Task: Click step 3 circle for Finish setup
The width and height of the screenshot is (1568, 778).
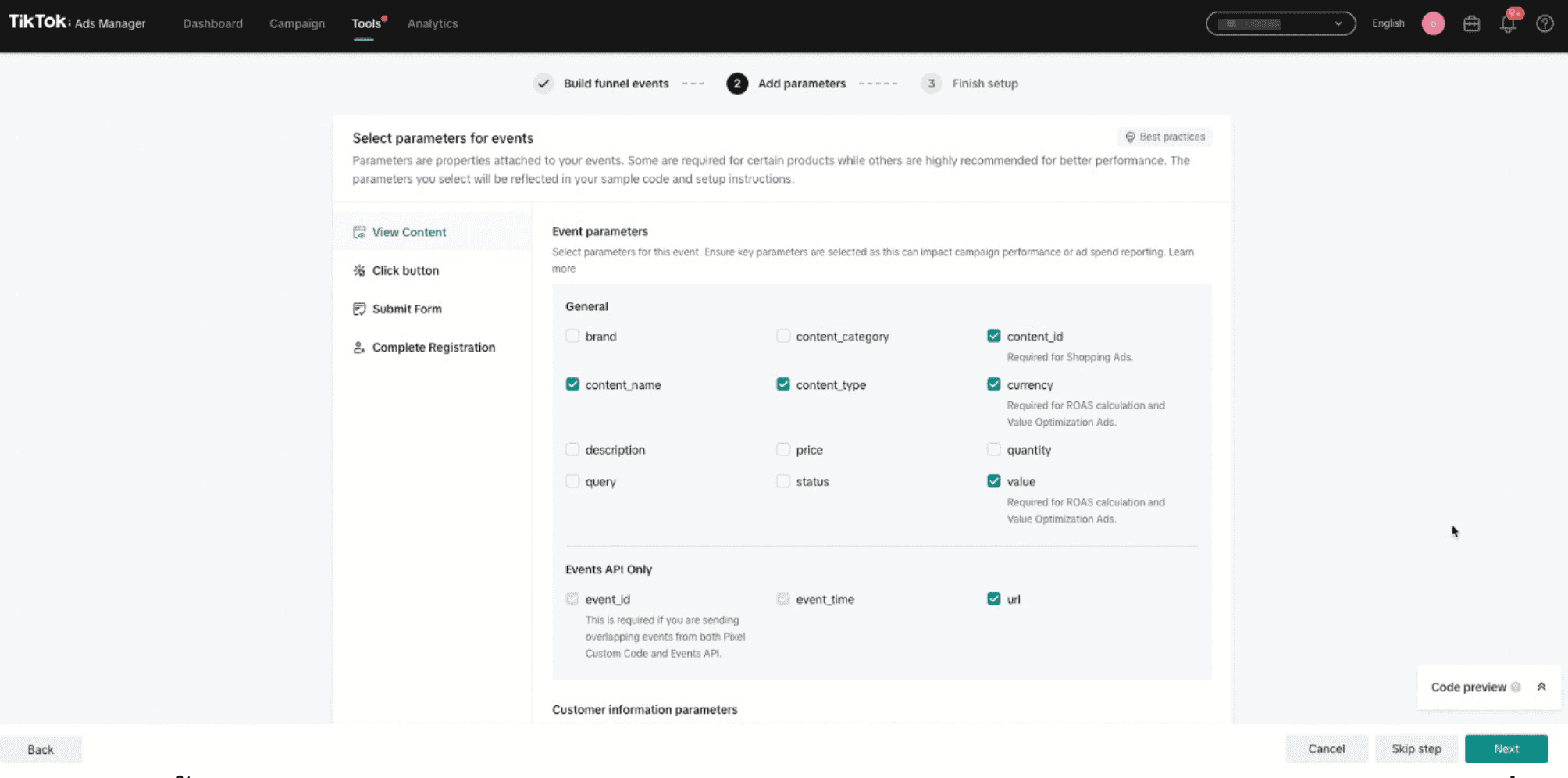Action: 931,84
